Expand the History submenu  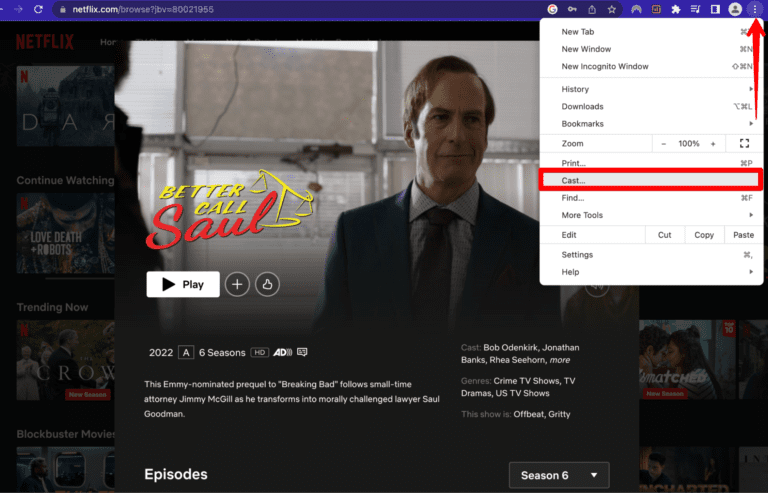pos(651,89)
